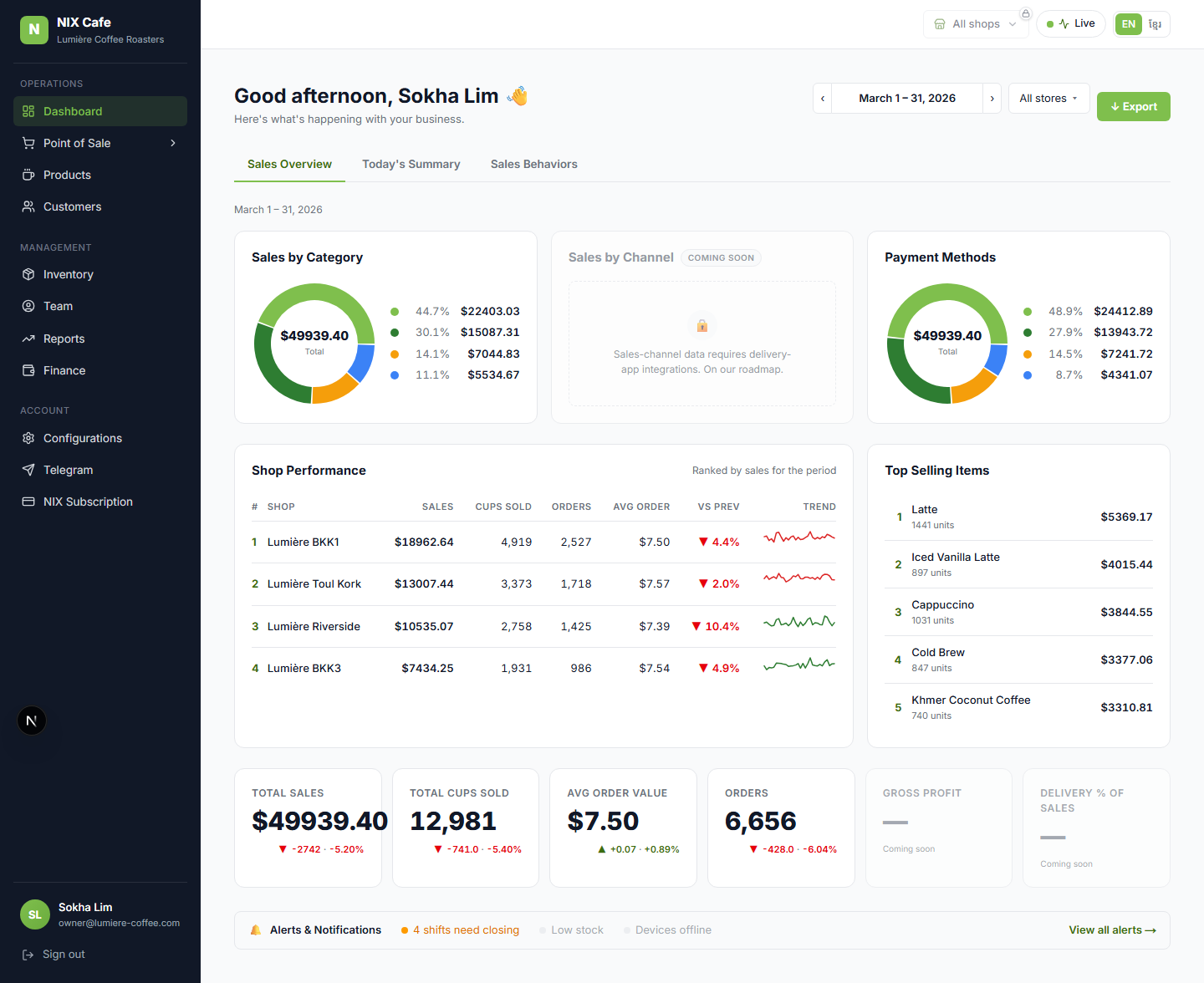Expand the Point of Sale submenu chevron
1204x983 pixels.
(x=173, y=143)
